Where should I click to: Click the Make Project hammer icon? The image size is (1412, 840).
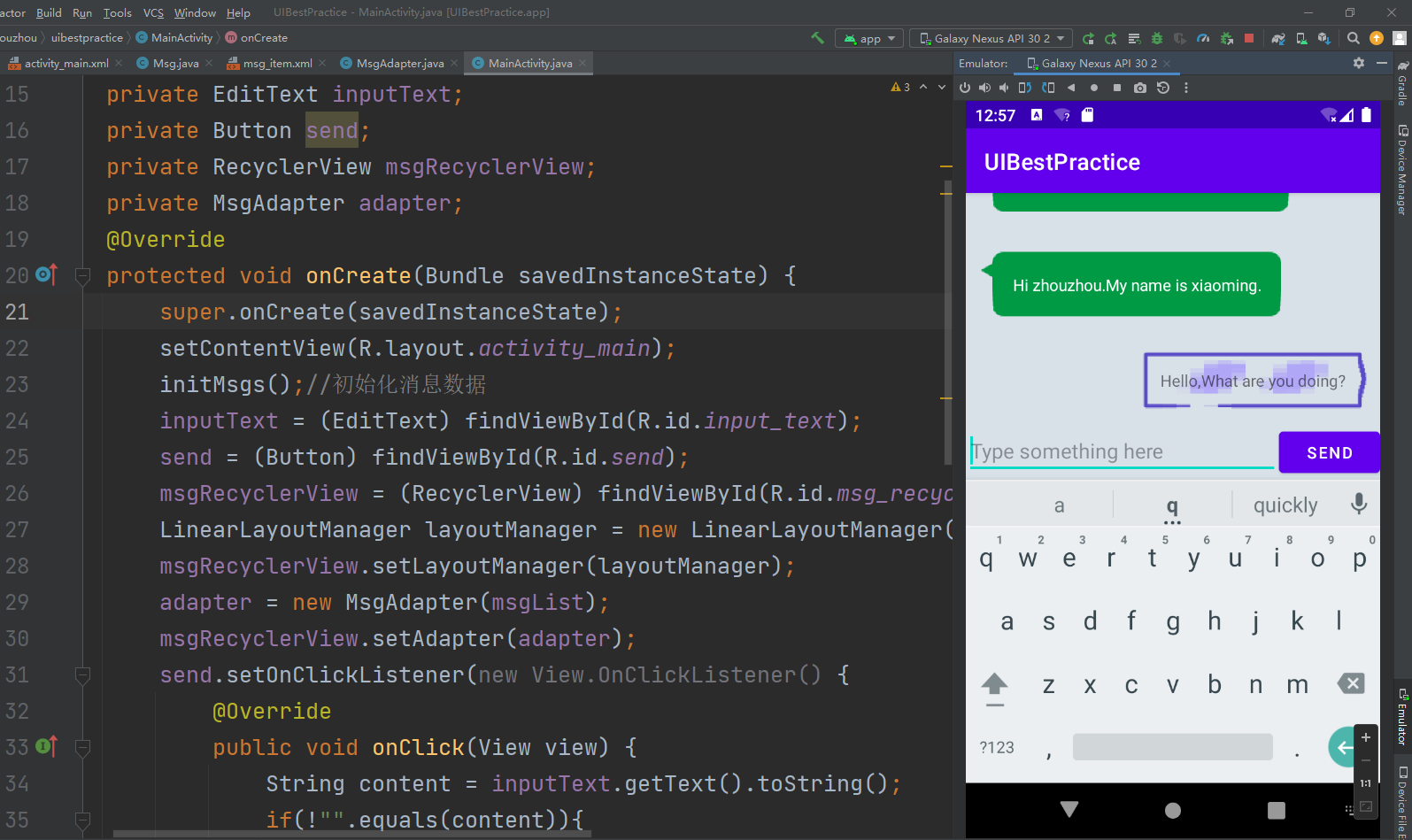(817, 38)
